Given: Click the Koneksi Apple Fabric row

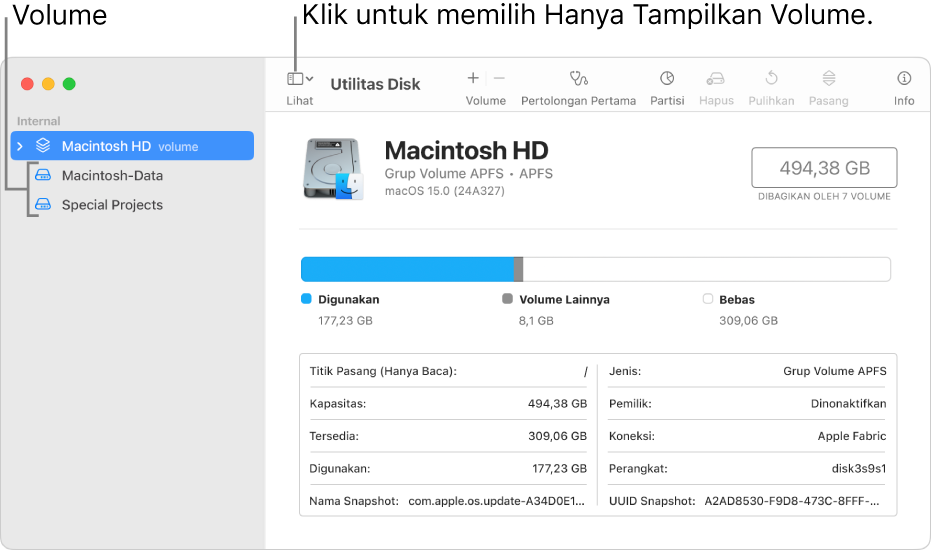Looking at the screenshot, I should pos(748,436).
